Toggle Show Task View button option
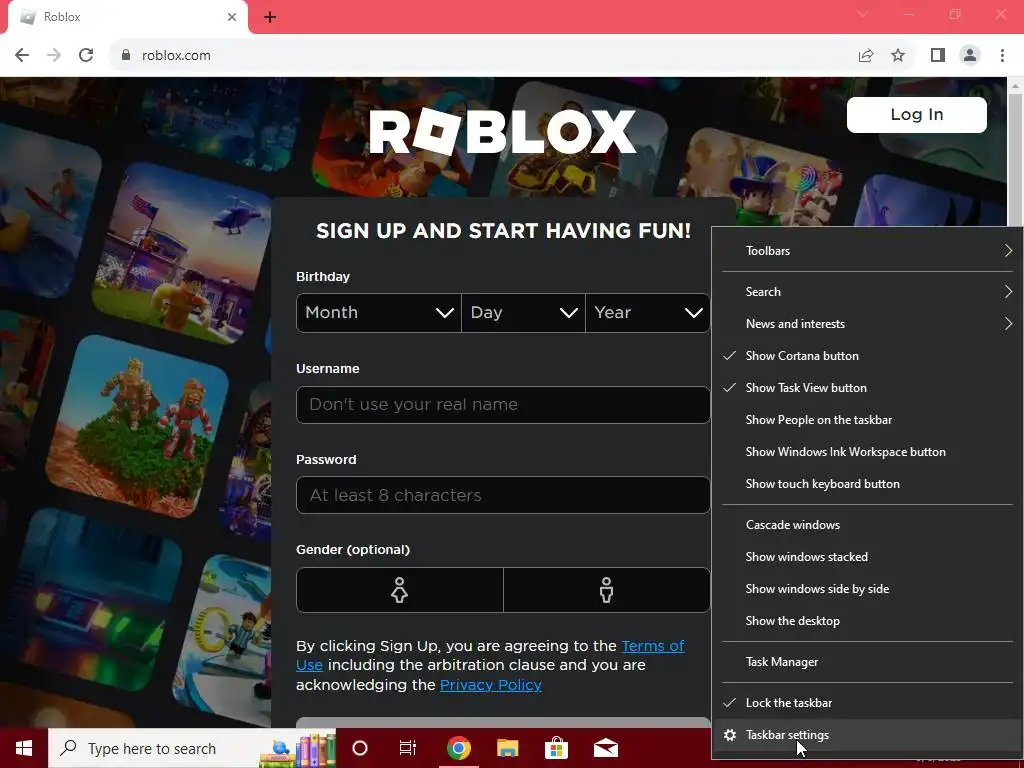 (867, 388)
